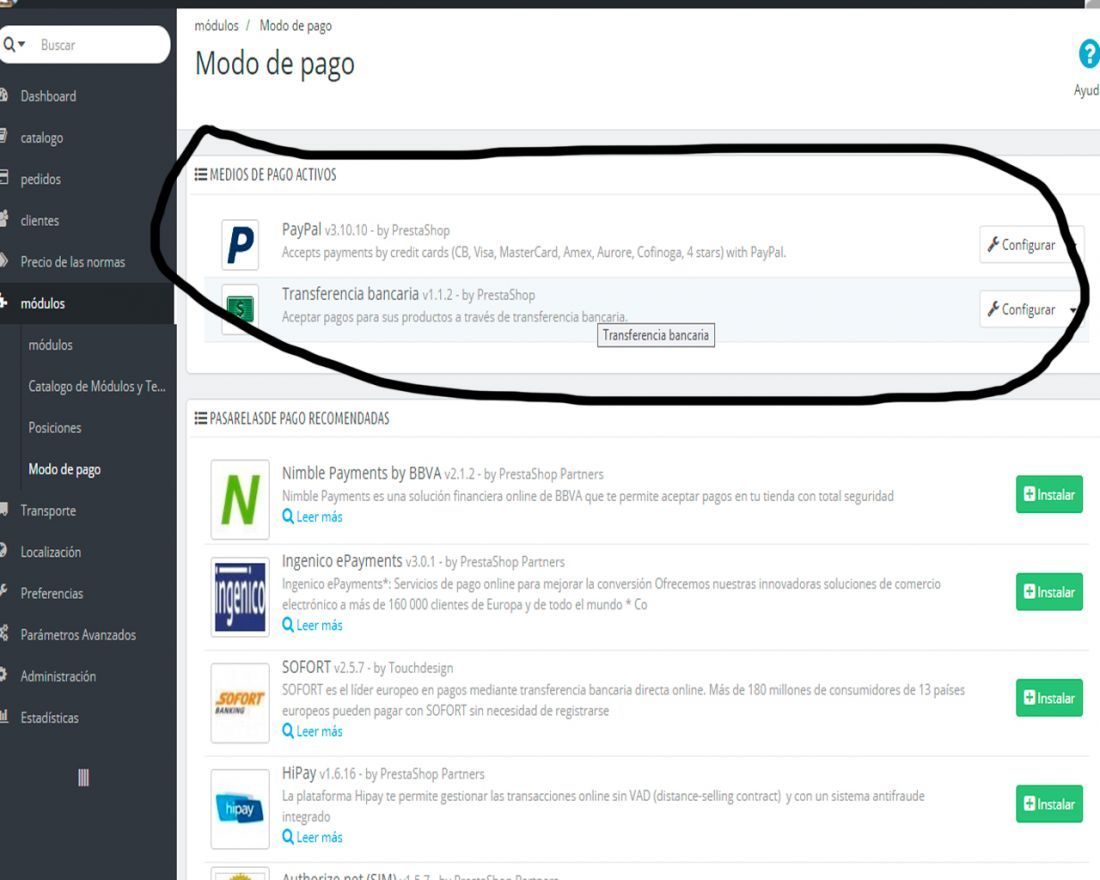Open the catalogo section
The image size is (1100, 880).
pos(41,138)
